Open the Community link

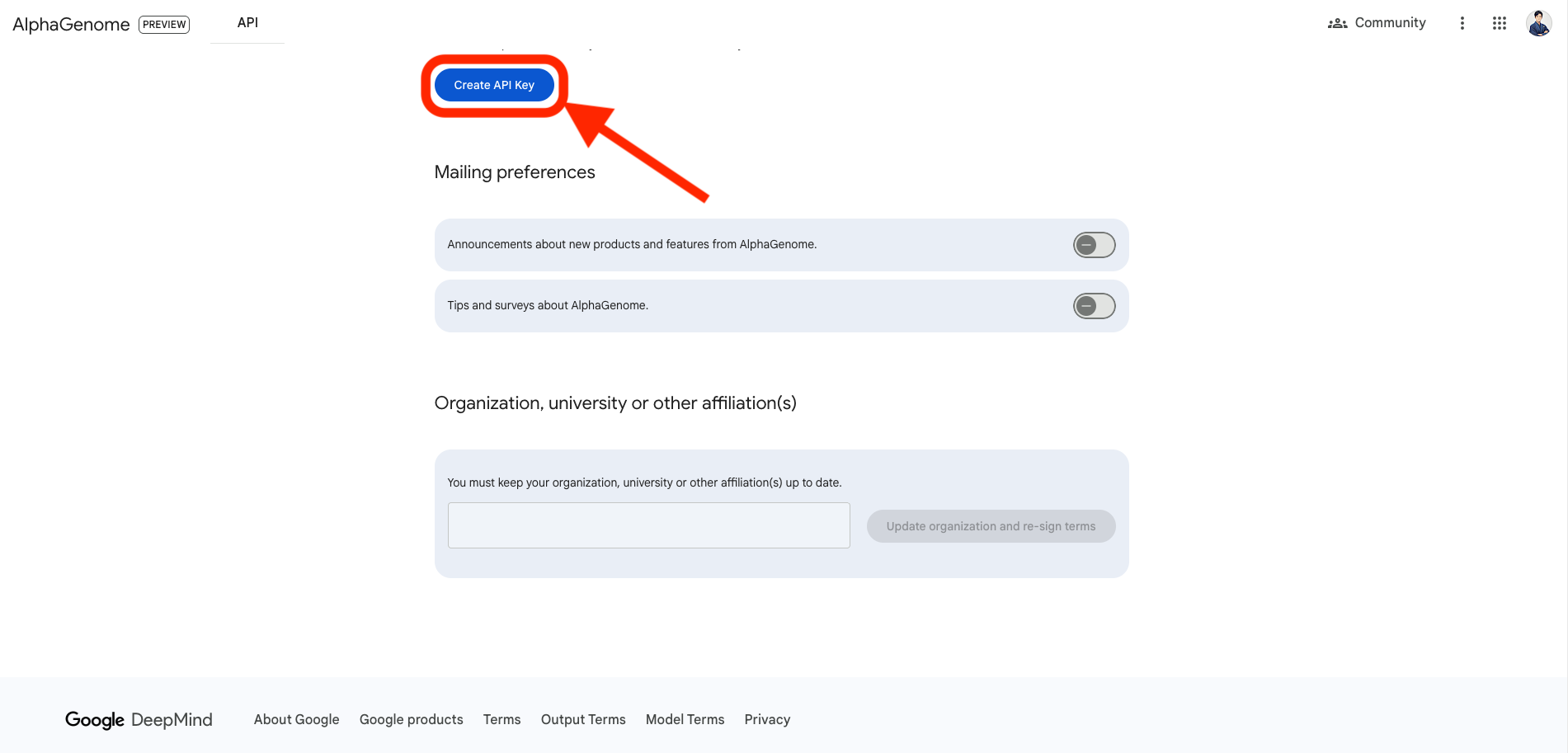pos(1390,23)
